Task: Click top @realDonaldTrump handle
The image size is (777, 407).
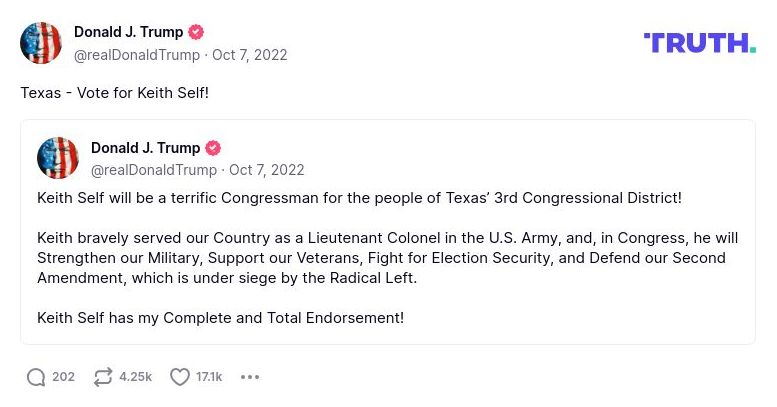Action: [x=137, y=55]
